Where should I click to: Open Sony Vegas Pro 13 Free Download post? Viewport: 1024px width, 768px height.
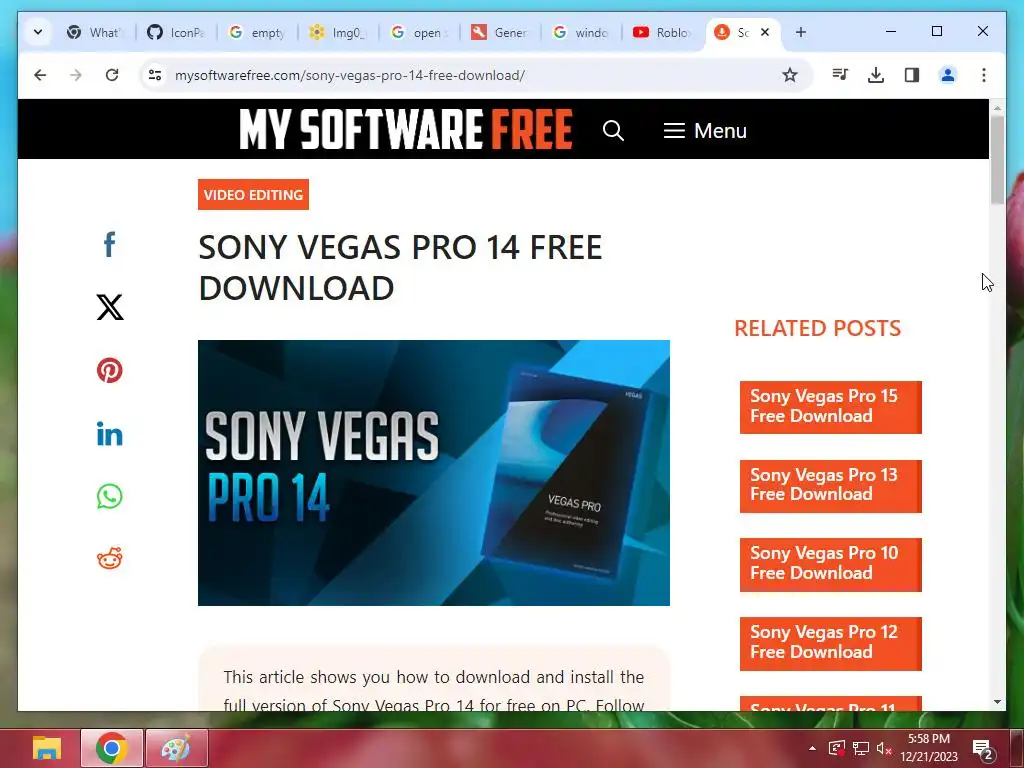[x=830, y=486]
